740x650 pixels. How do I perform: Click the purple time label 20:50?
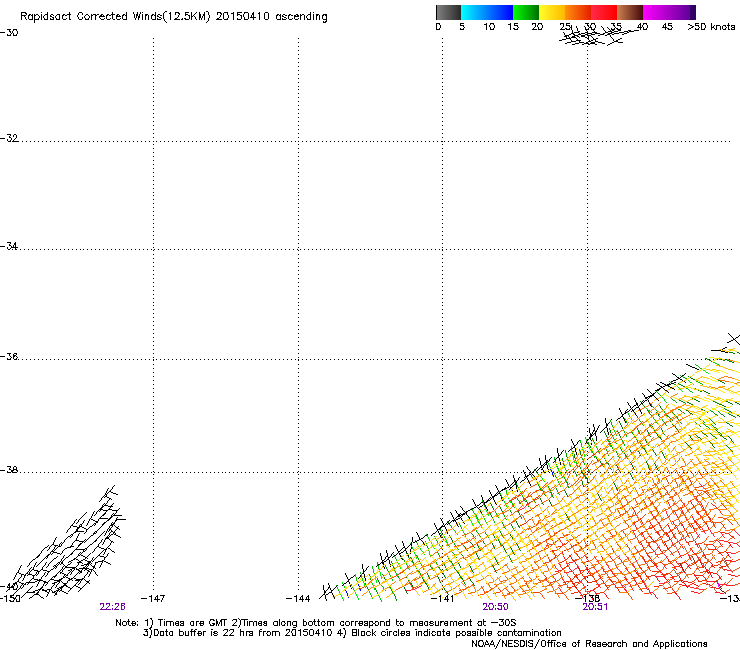tap(496, 607)
